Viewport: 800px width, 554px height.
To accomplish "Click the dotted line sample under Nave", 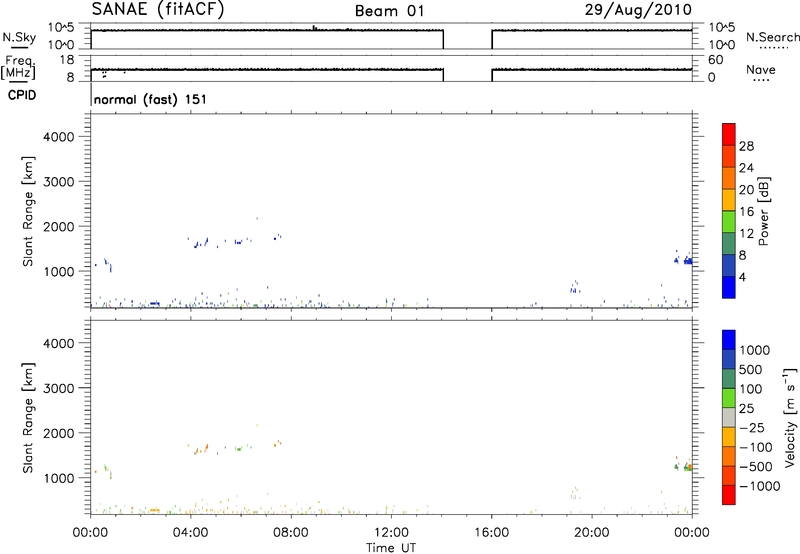I will click(x=762, y=81).
